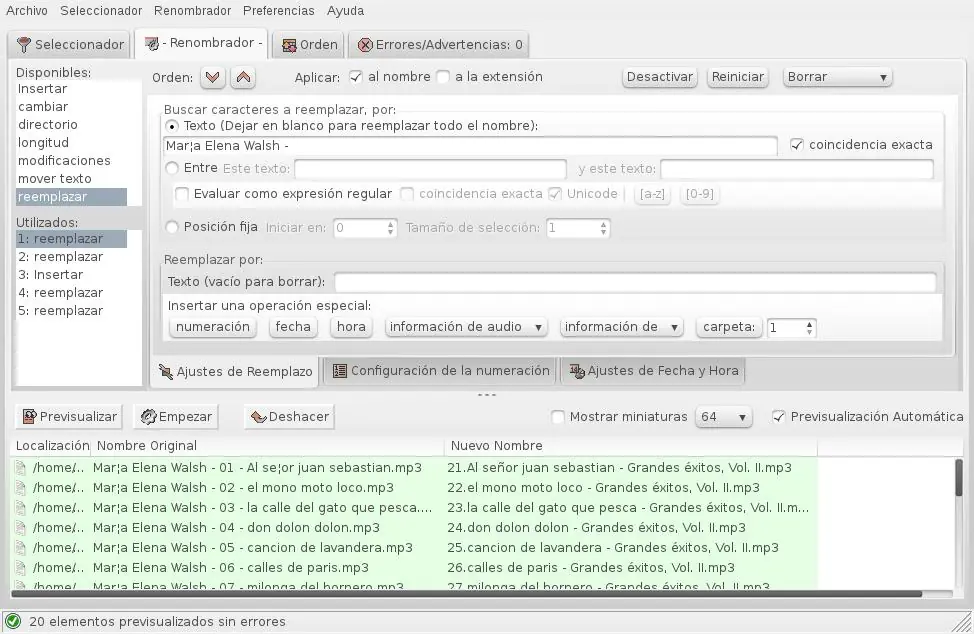Enable 'Mostrar miniaturas' checkbox

[558, 417]
